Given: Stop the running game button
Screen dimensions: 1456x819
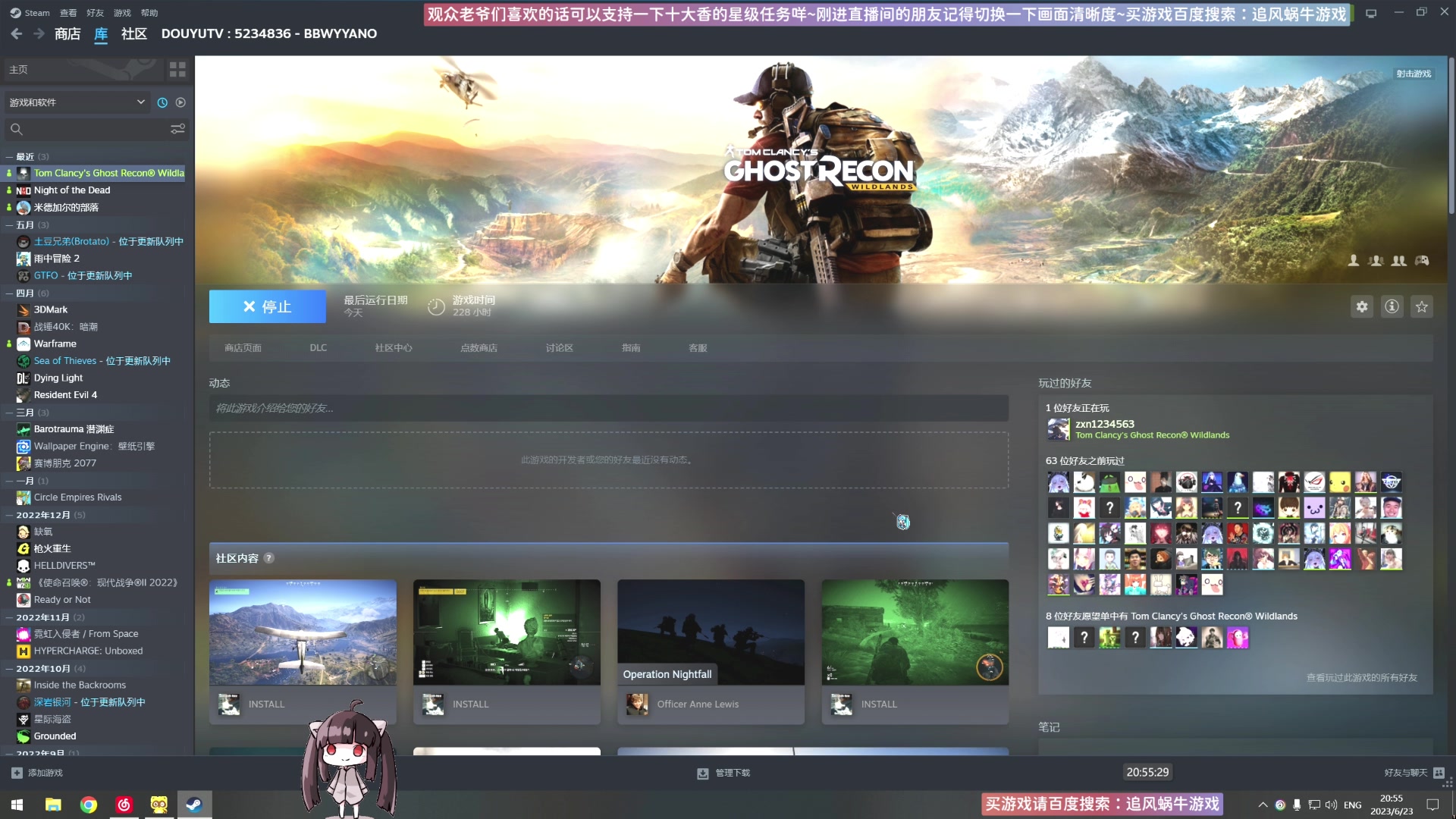Looking at the screenshot, I should pyautogui.click(x=268, y=306).
